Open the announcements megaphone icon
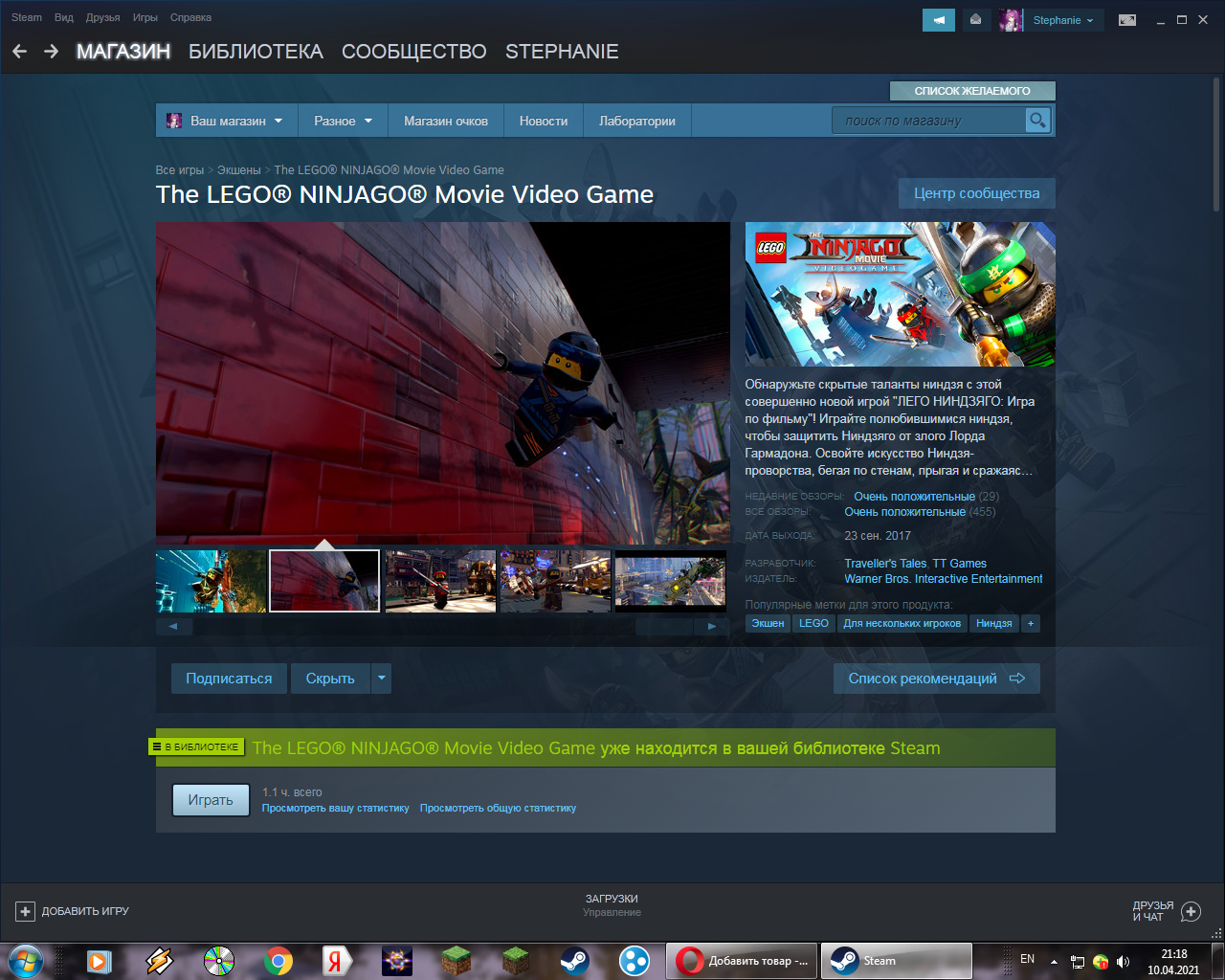1225x980 pixels. (939, 20)
